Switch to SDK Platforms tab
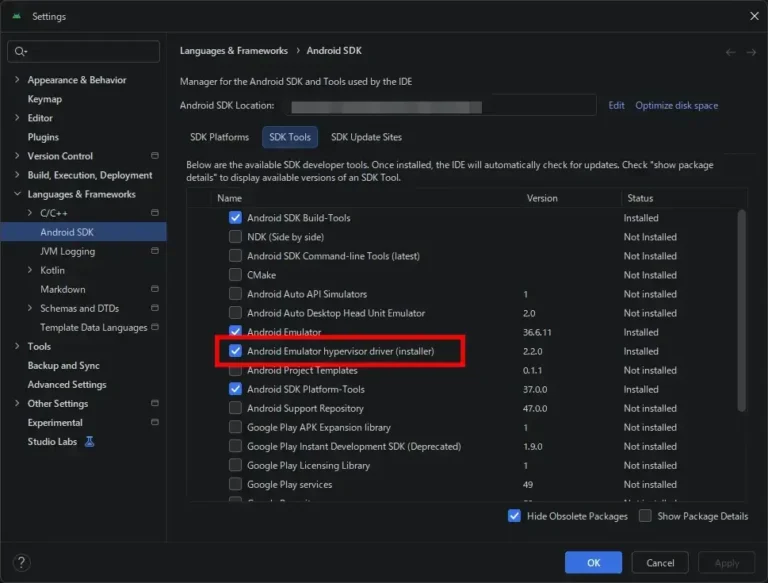Screen dimensions: 768x583 (219, 137)
